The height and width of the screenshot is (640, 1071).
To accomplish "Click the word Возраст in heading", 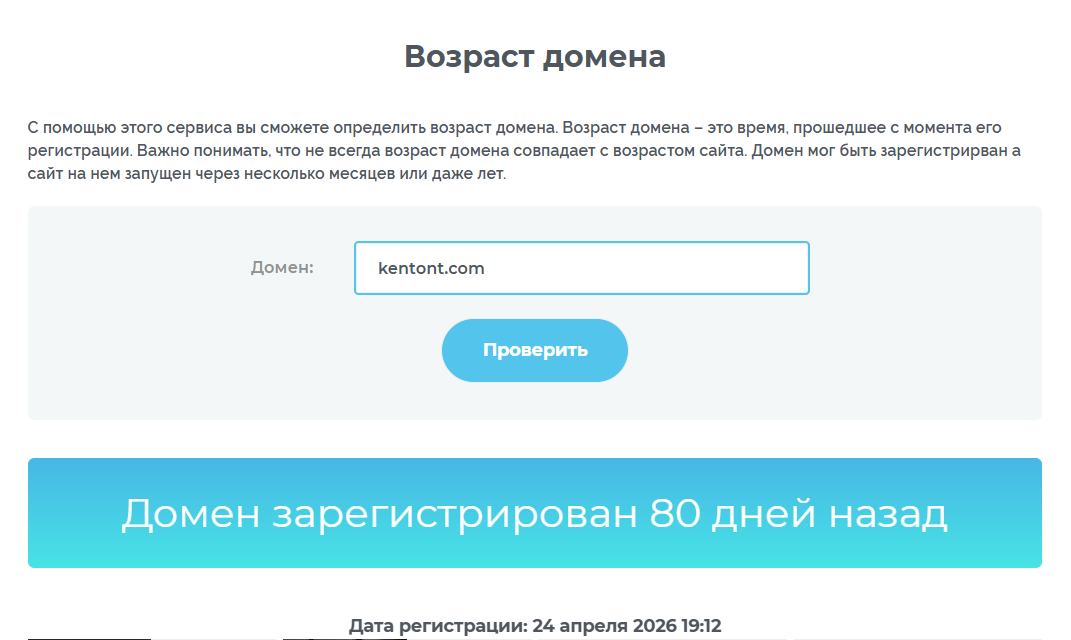I will coord(469,57).
